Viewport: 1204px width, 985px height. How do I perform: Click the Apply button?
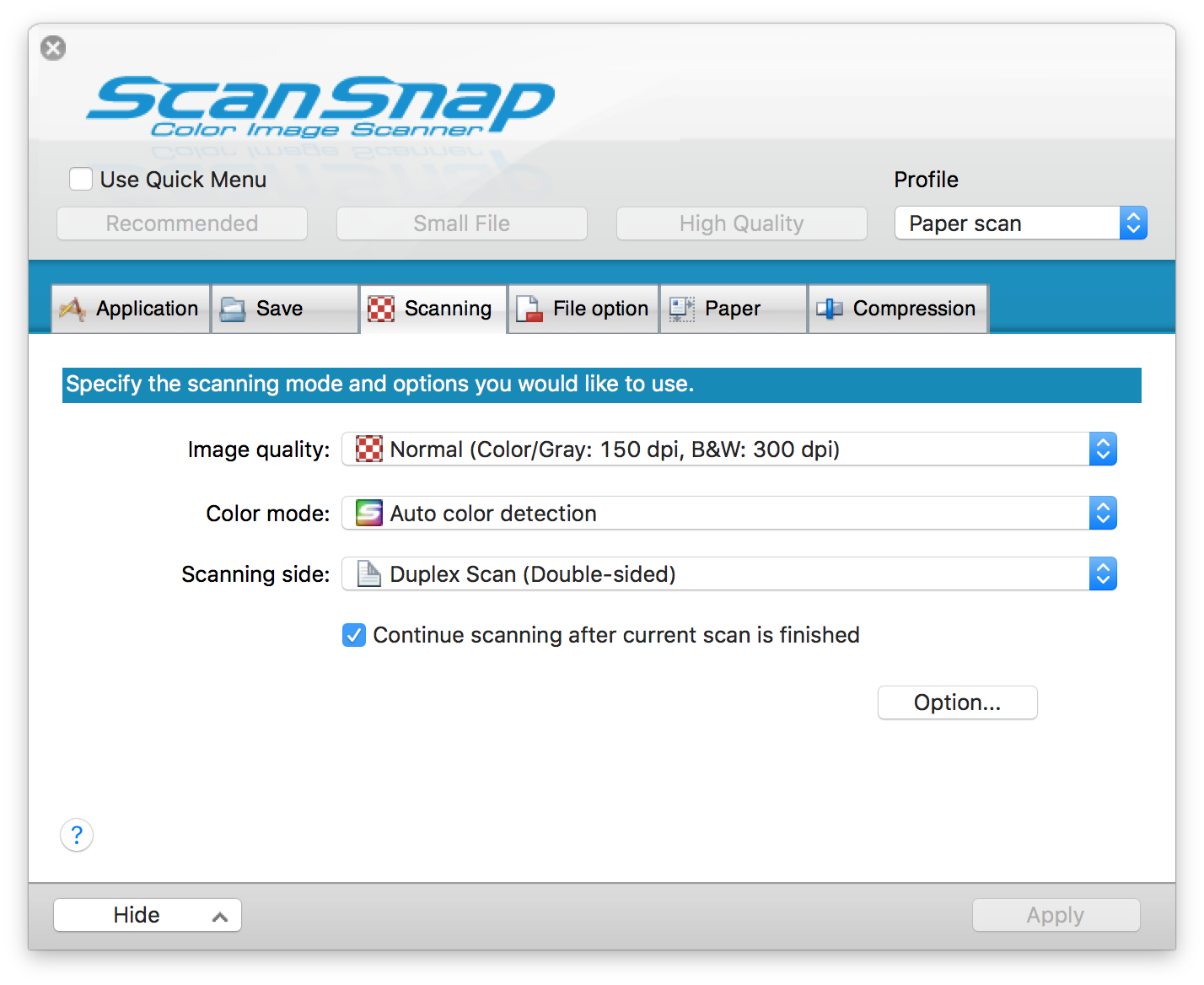pyautogui.click(x=1056, y=915)
